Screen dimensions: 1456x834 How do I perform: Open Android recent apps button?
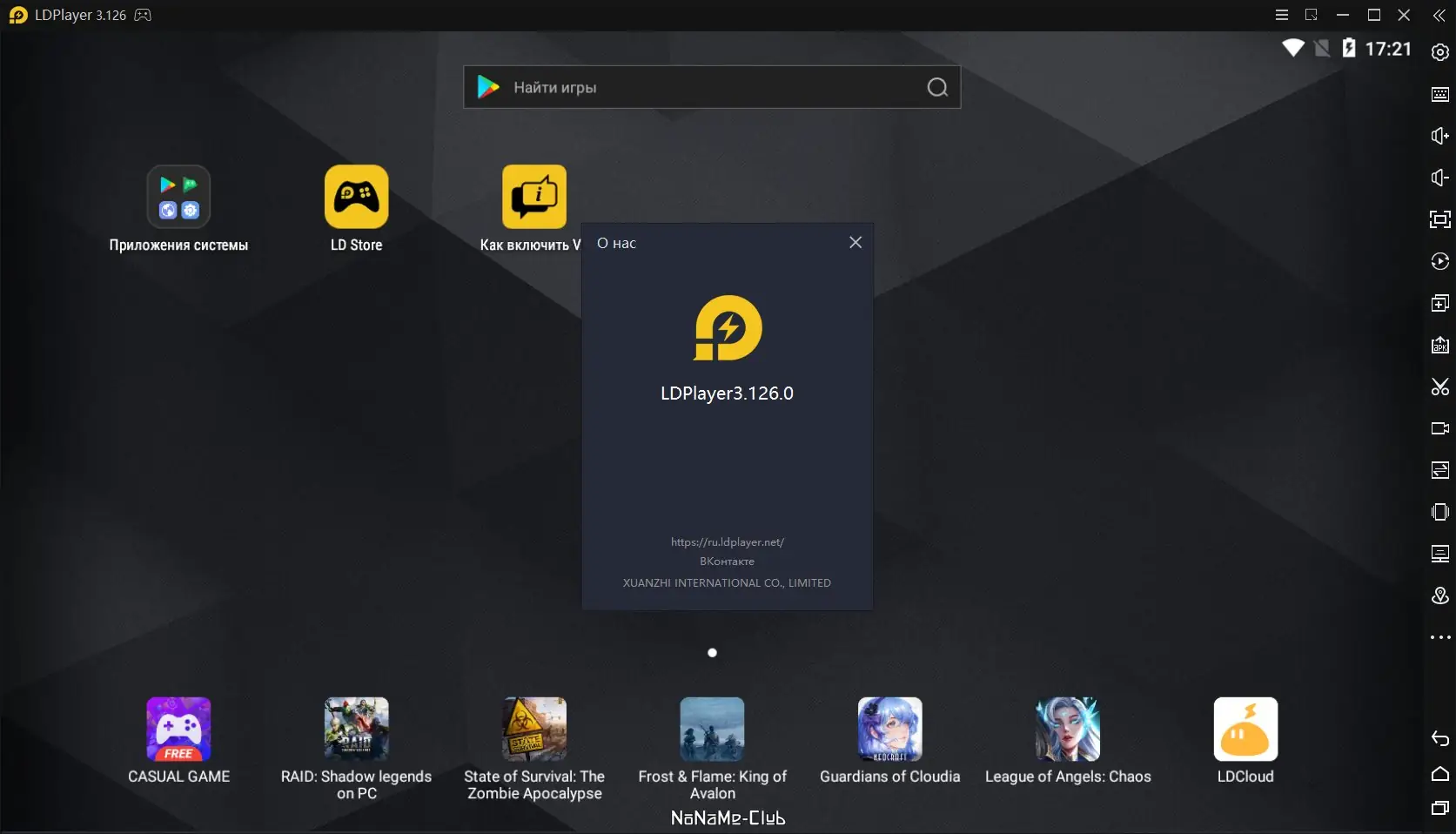click(x=1440, y=809)
